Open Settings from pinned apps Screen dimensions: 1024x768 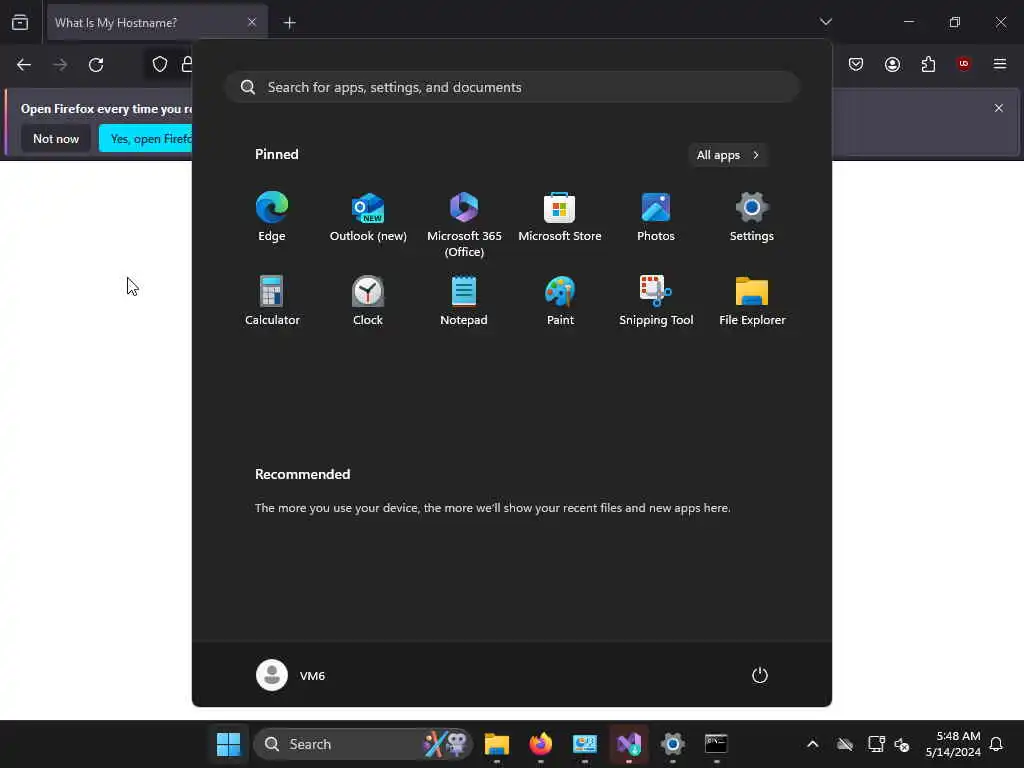(x=752, y=217)
